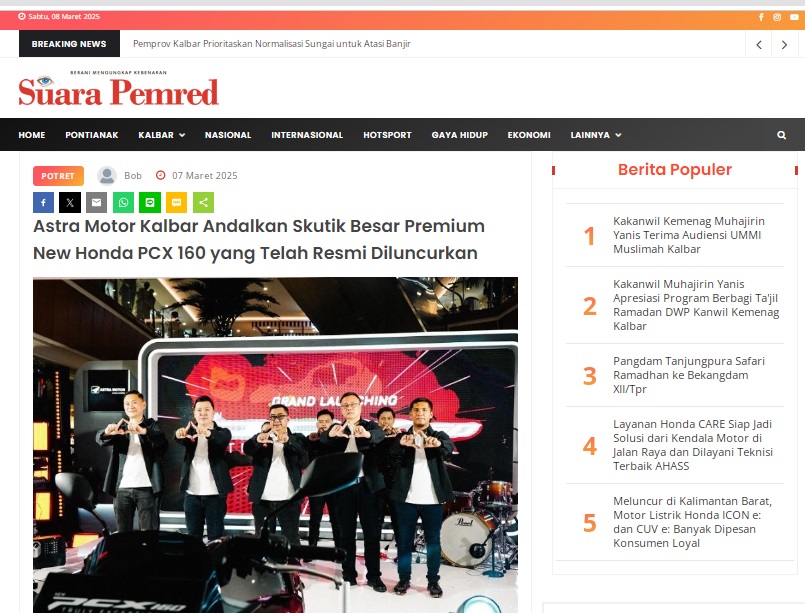The image size is (805, 613).
Task: Share article on LINE
Action: (150, 202)
